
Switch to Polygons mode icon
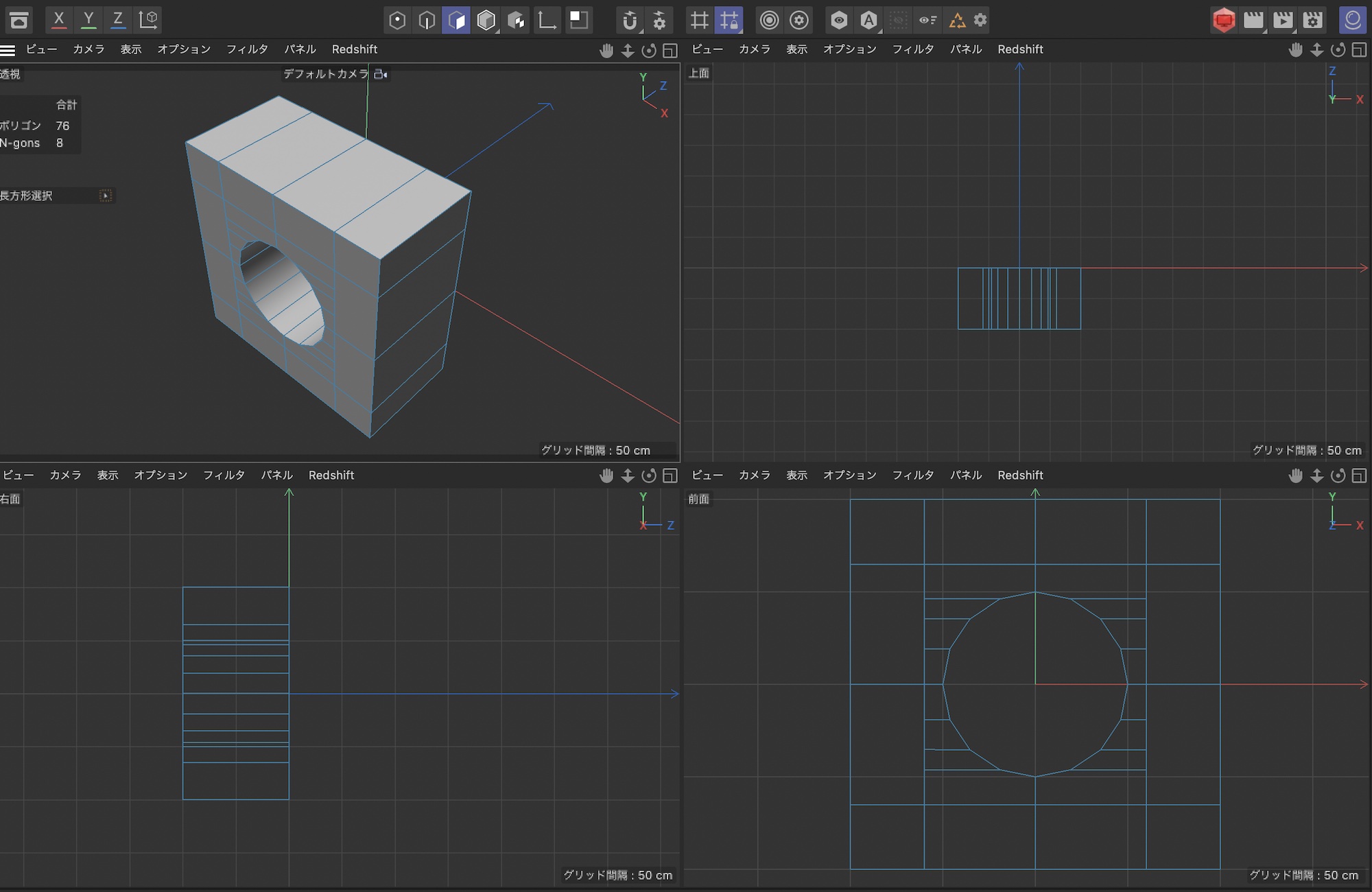pyautogui.click(x=456, y=20)
